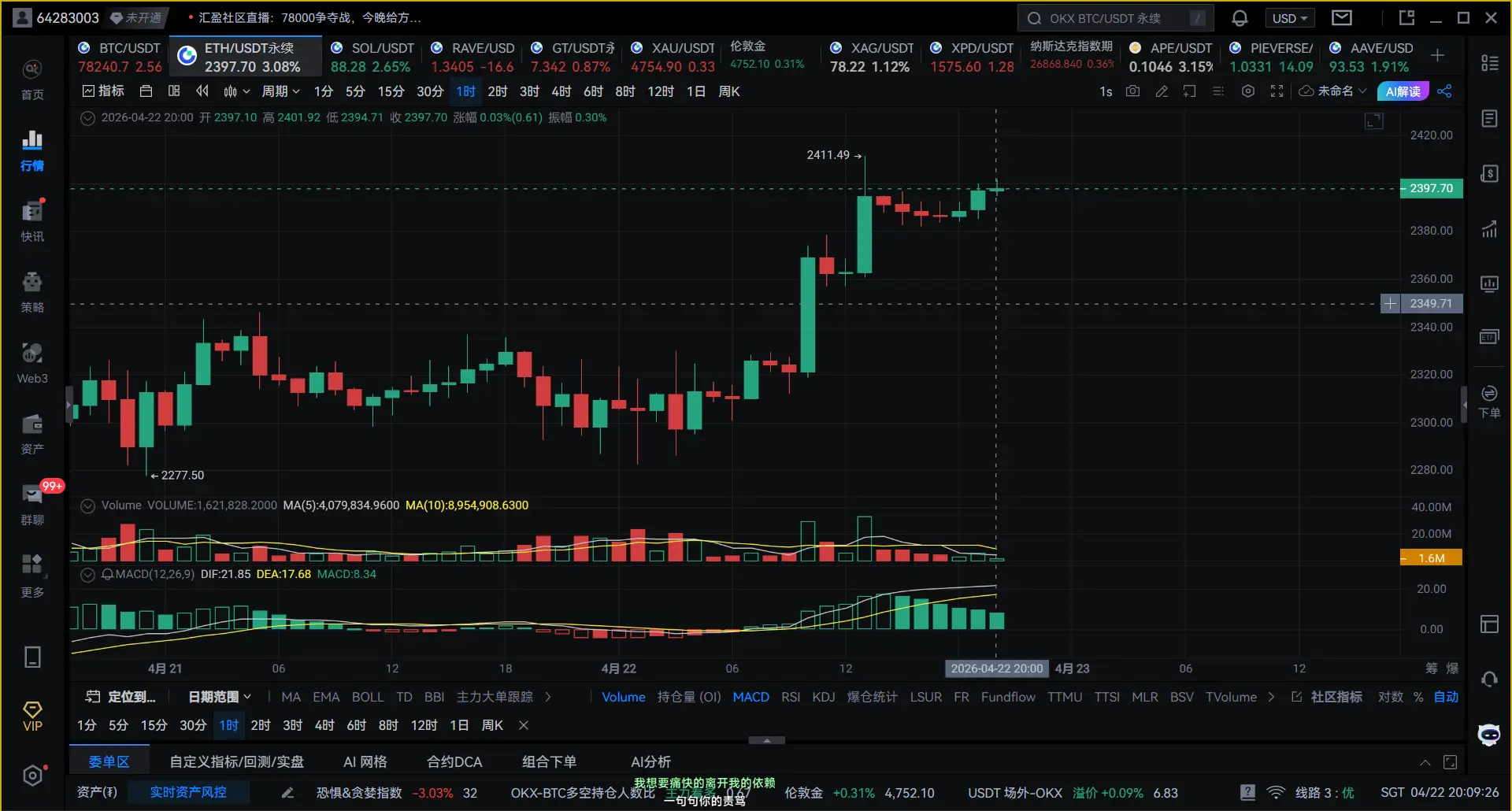Open the 合约DCA tab

click(x=454, y=762)
